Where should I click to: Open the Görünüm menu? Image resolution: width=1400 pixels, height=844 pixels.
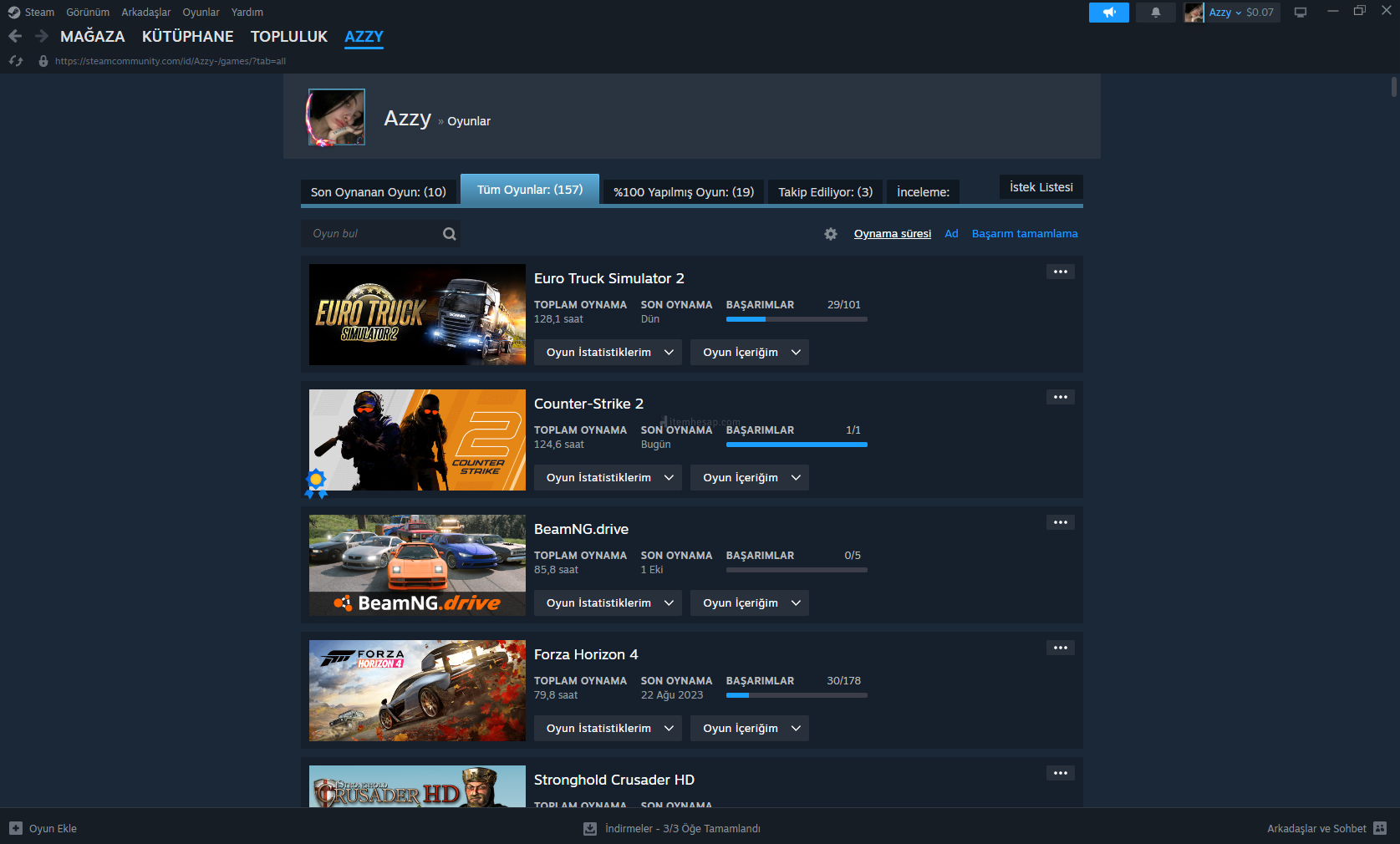88,13
